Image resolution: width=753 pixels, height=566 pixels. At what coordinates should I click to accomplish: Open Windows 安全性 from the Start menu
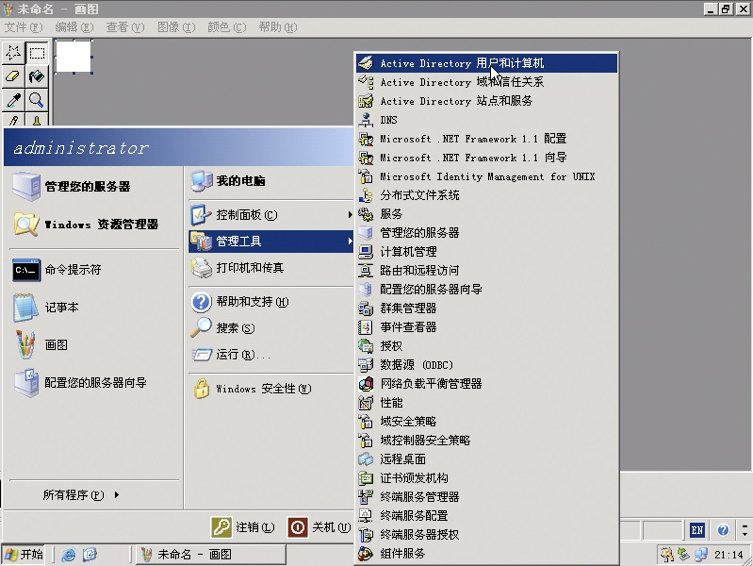coord(271,388)
